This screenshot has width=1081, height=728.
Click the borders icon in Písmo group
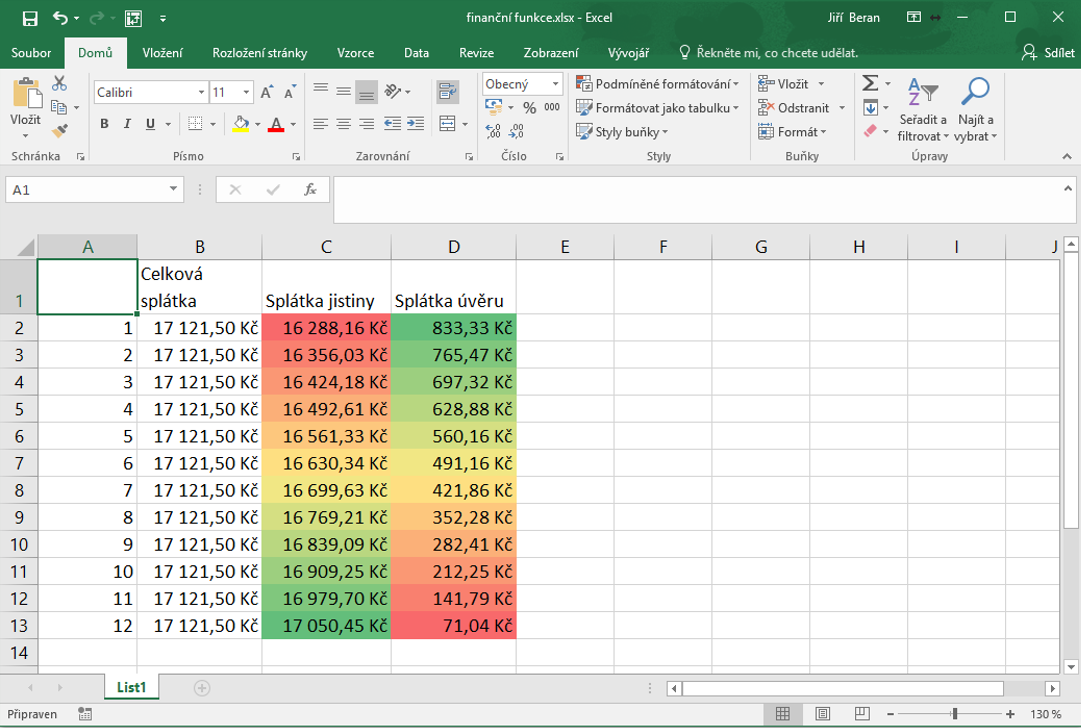pyautogui.click(x=195, y=124)
